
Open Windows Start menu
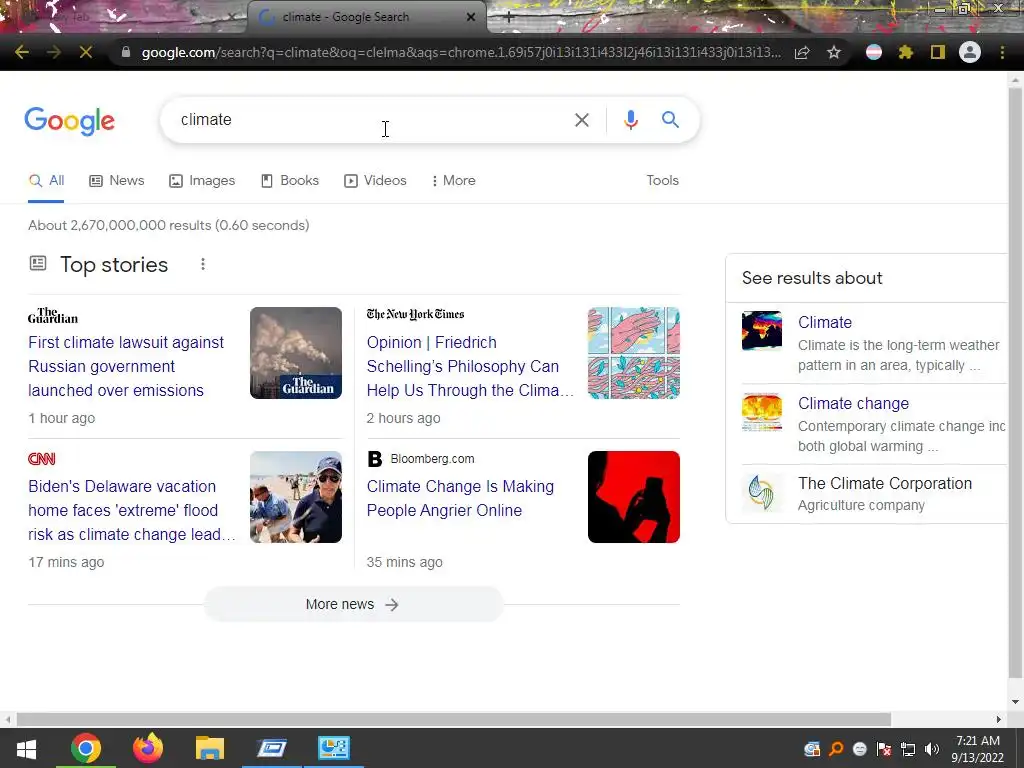click(x=26, y=748)
